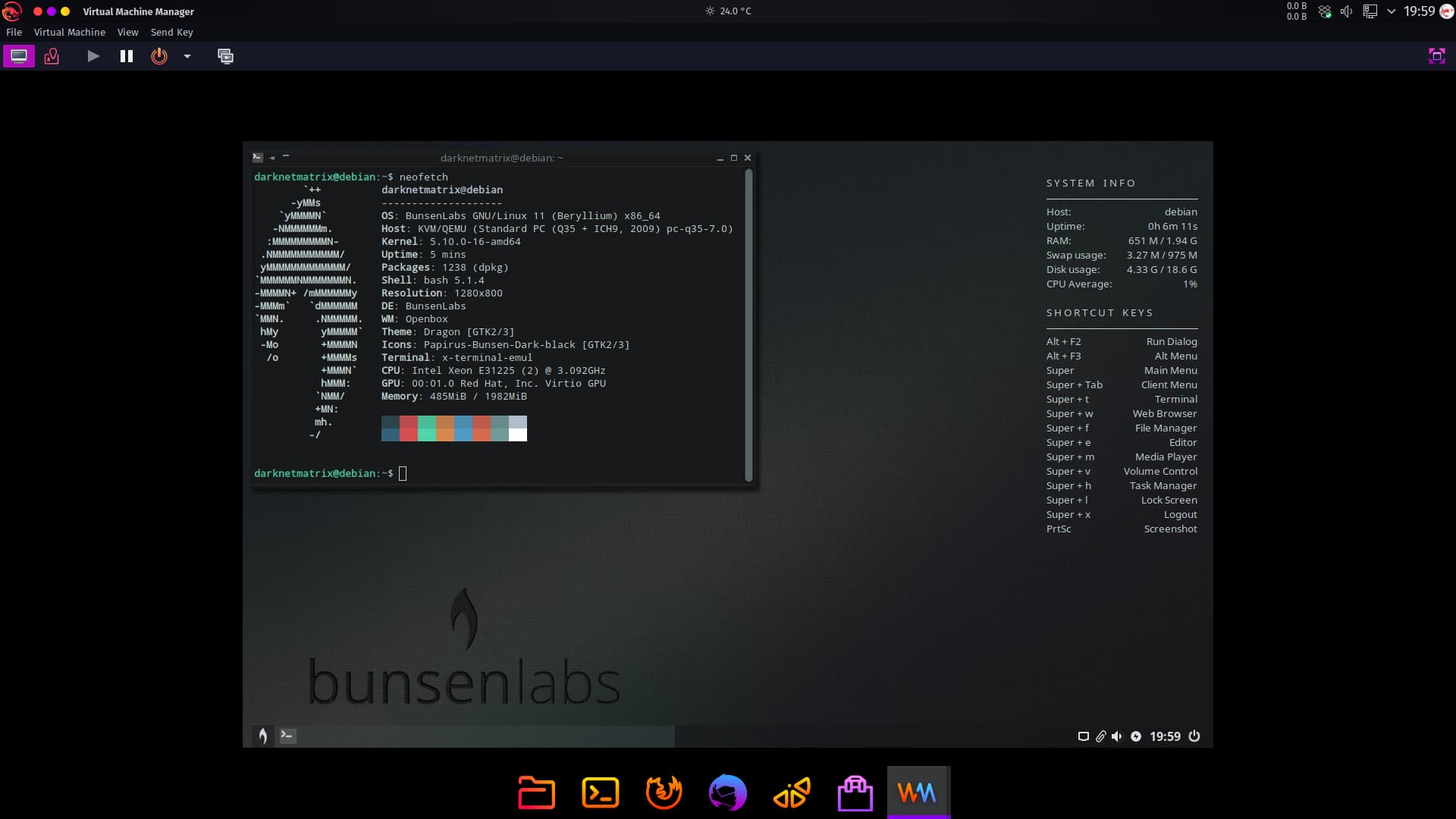This screenshot has height=819, width=1456.
Task: Click the Resolution: 1280x800 line
Action: (442, 293)
